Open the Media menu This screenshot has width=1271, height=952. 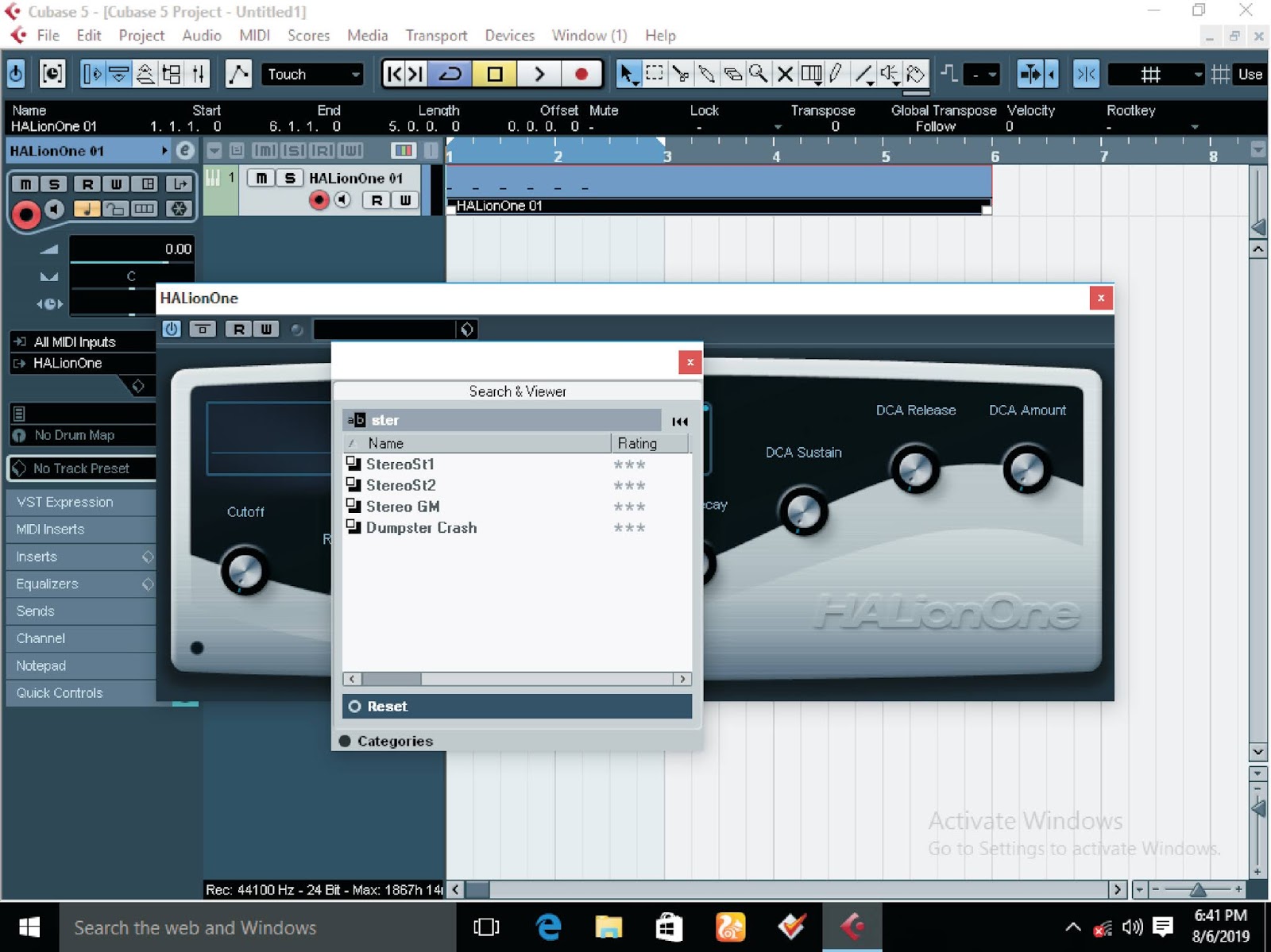pyautogui.click(x=367, y=35)
